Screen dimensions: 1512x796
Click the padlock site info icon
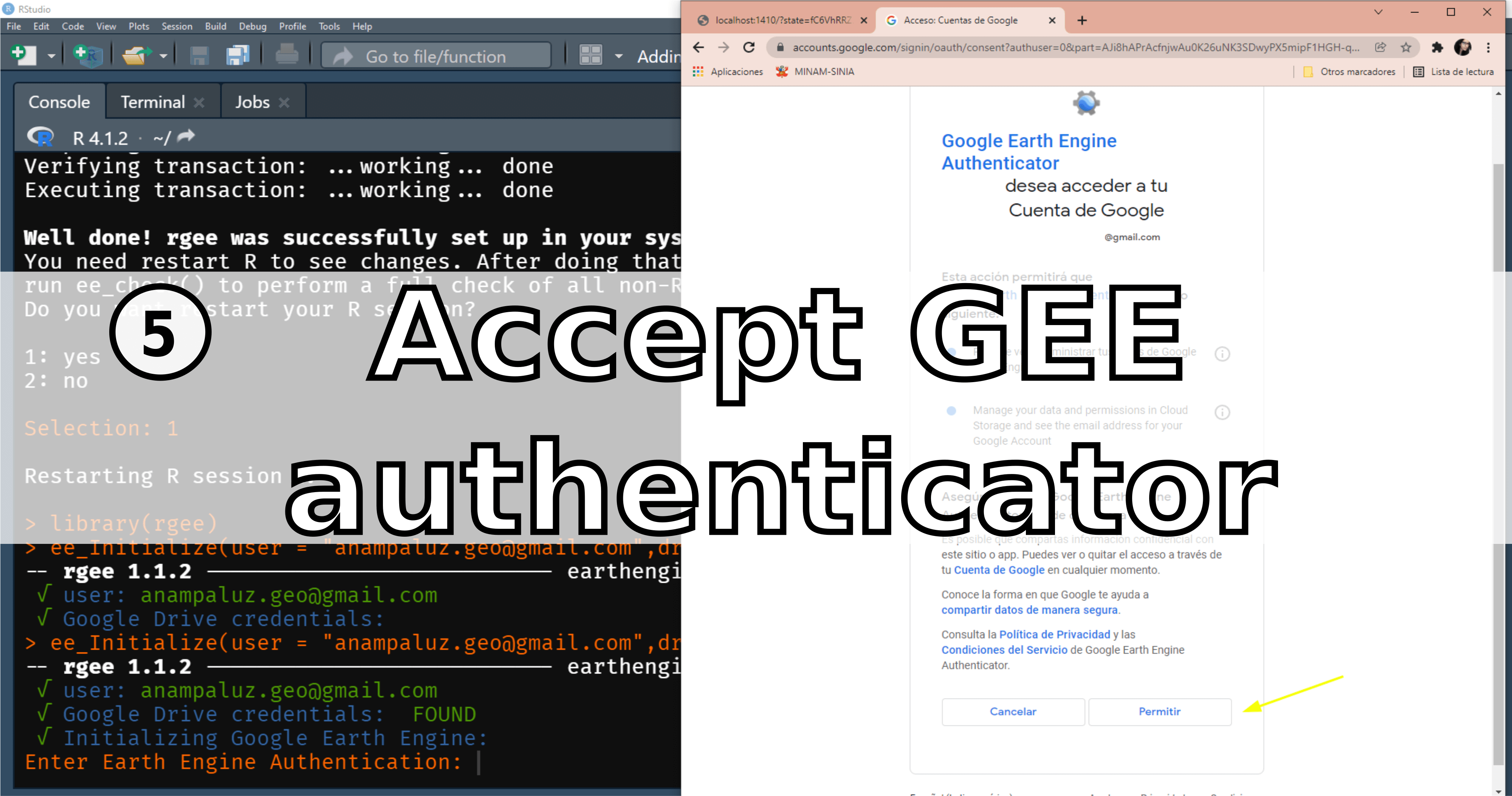pyautogui.click(x=780, y=48)
